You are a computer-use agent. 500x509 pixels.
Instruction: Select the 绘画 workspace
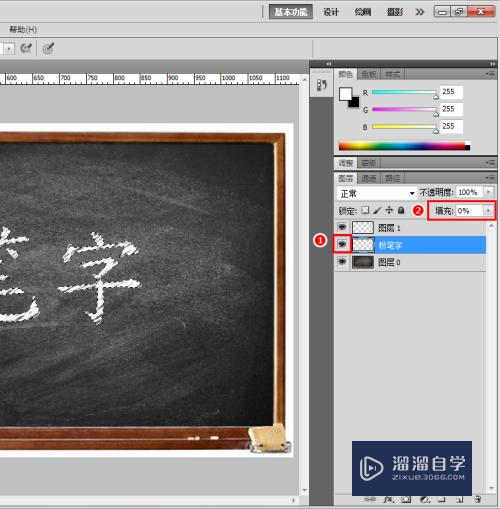363,12
